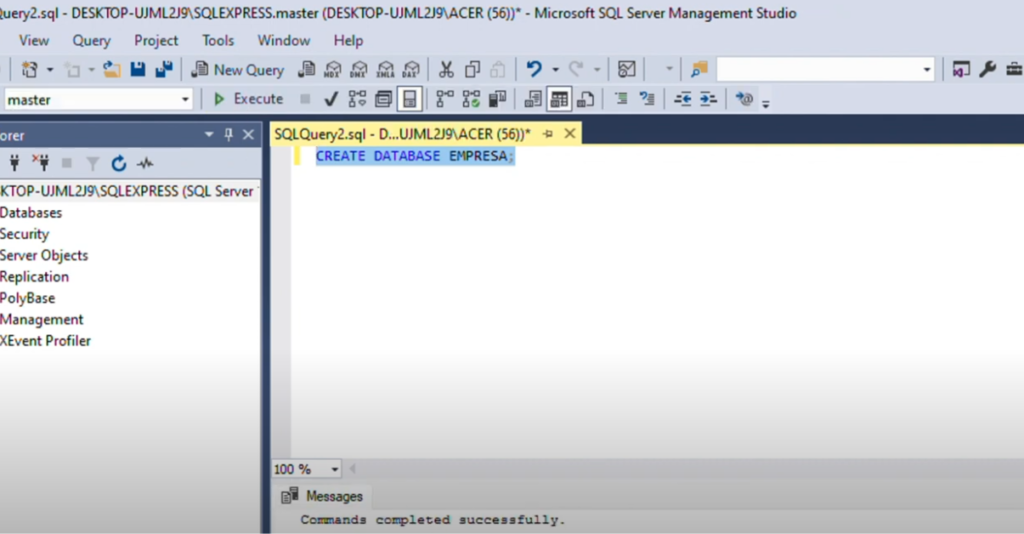This screenshot has width=1024, height=534.
Task: Click the Find in Files icon
Action: 699,69
